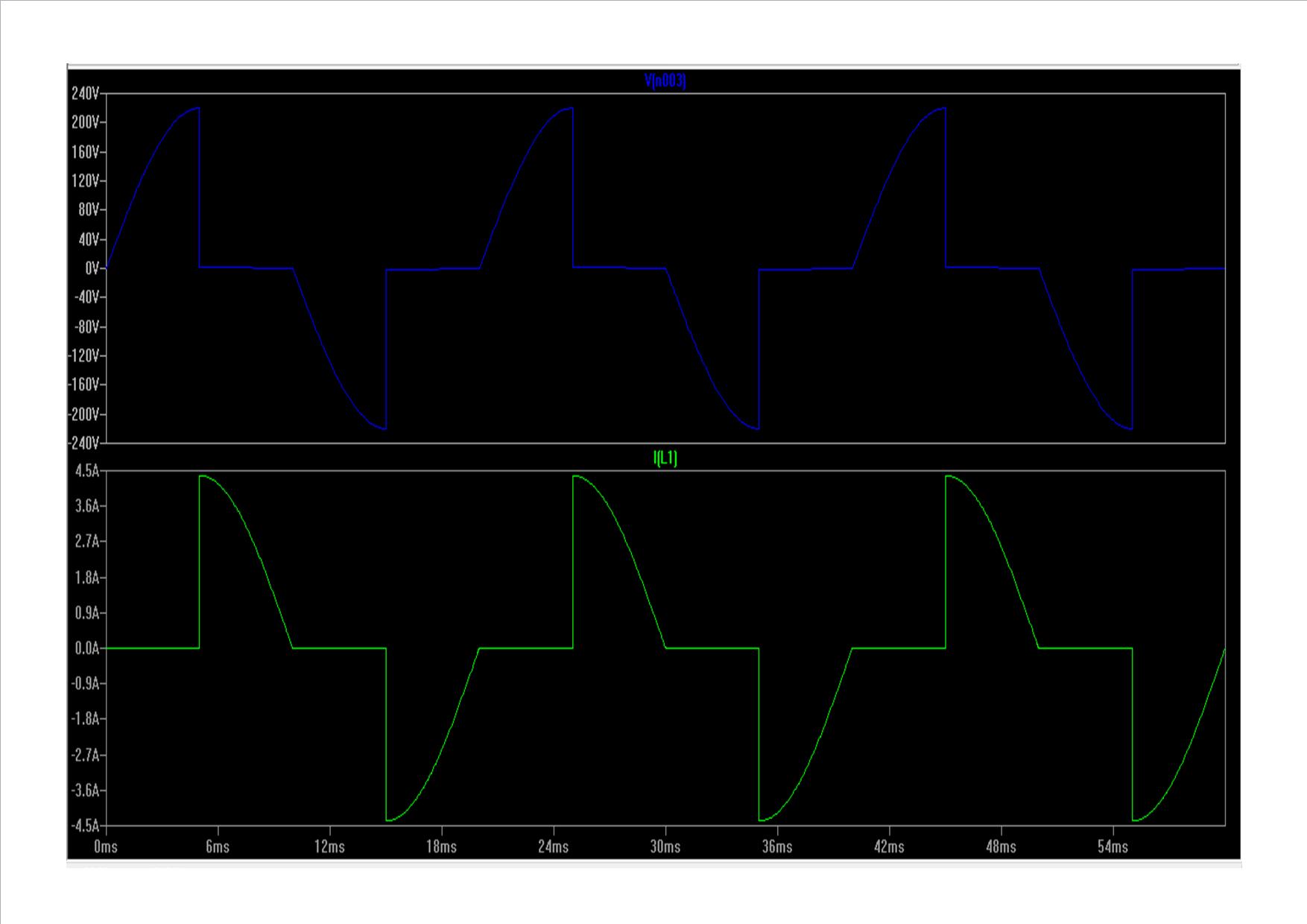1307x924 pixels.
Task: Click the 240V tick on voltage axis
Action: tap(85, 93)
